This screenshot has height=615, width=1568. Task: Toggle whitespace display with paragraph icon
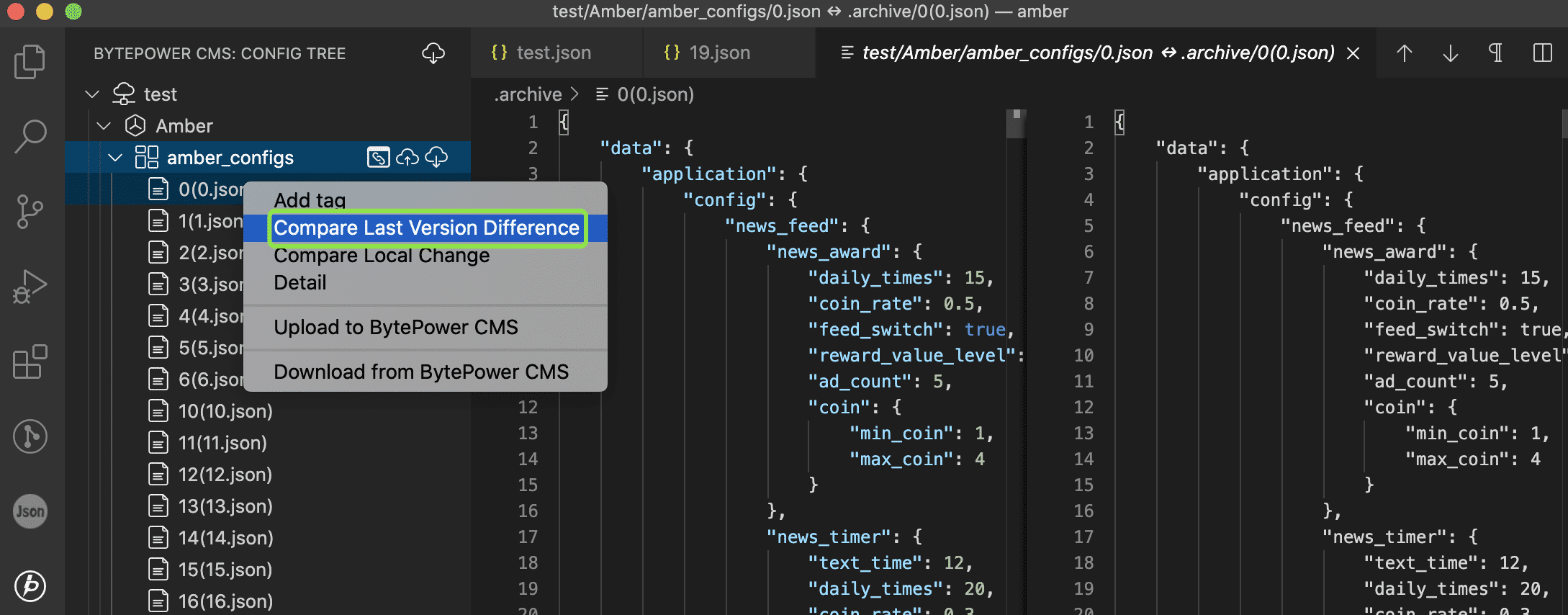1495,53
